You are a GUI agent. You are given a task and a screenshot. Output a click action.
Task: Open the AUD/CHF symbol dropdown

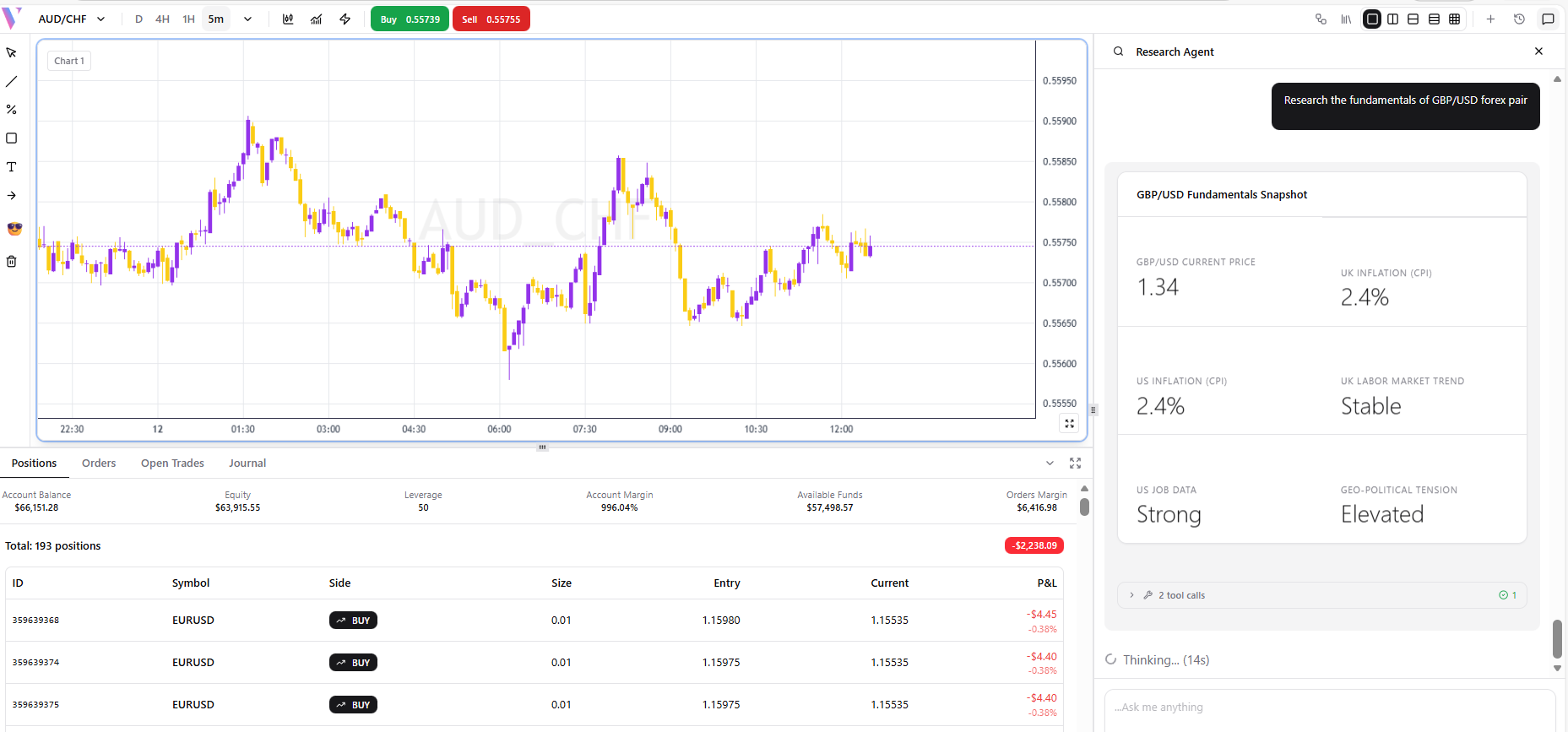(72, 19)
